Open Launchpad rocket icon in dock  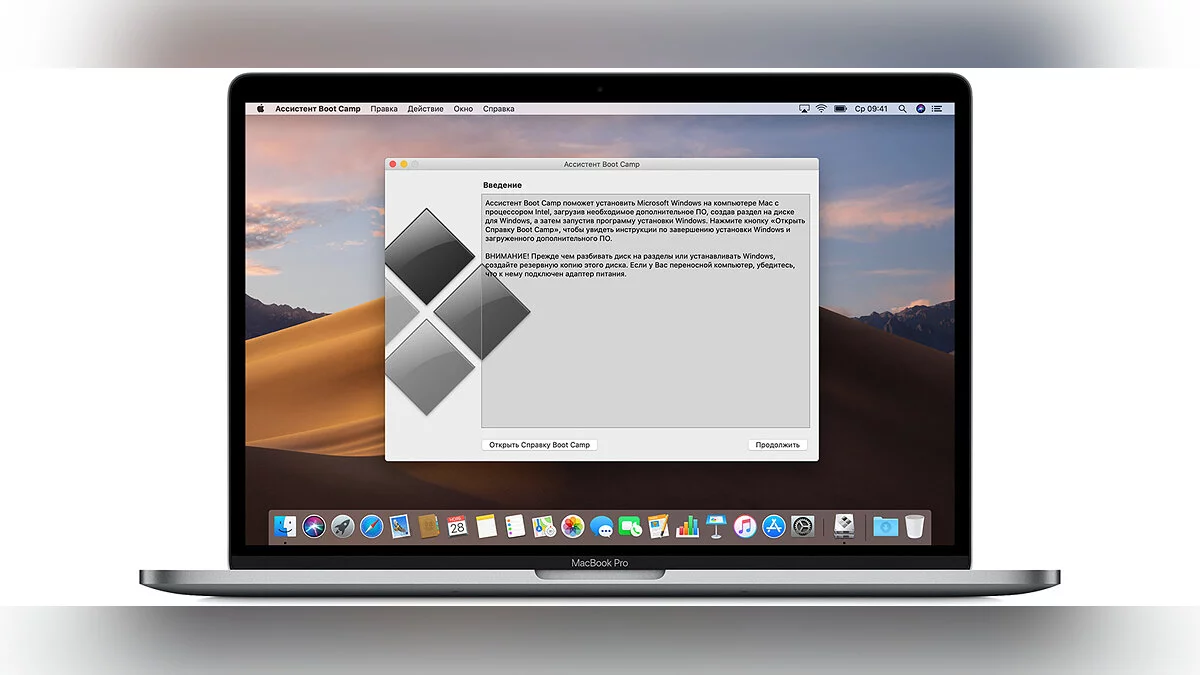click(342, 526)
